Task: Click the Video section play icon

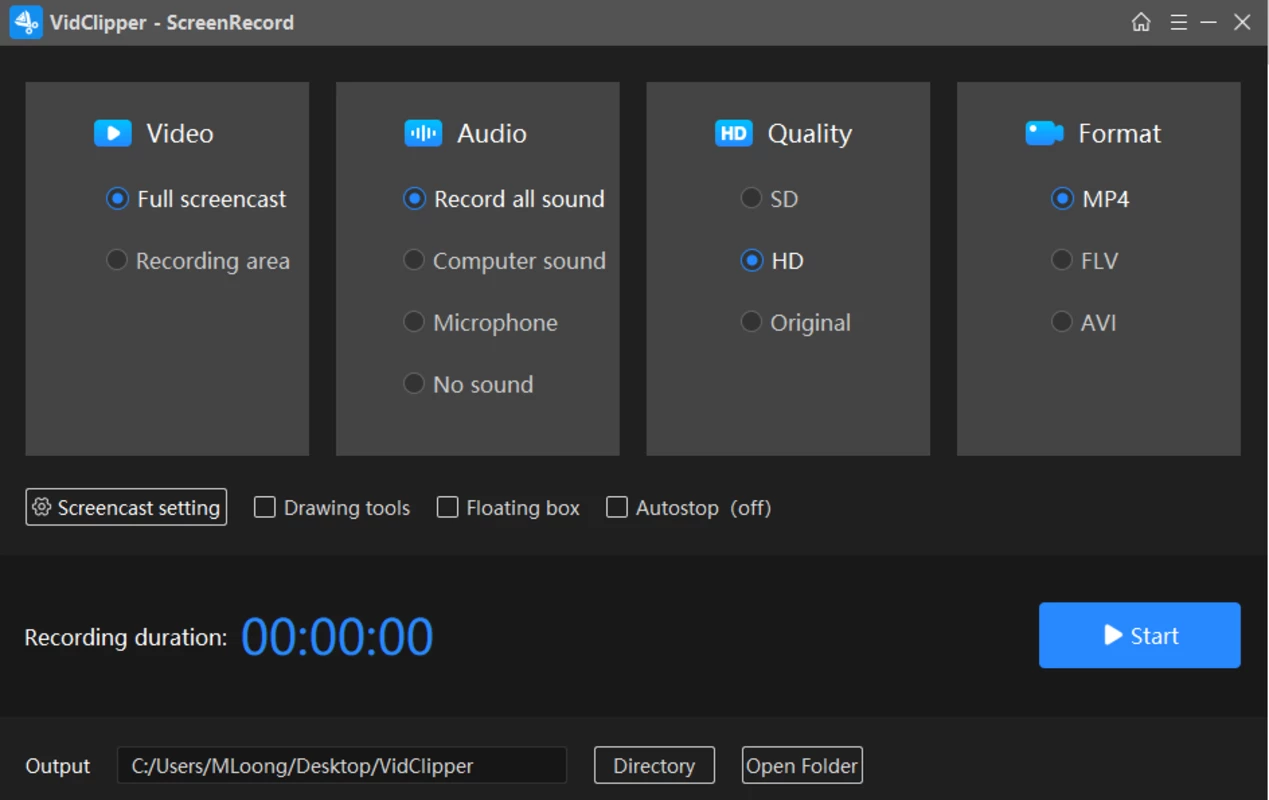Action: [x=113, y=133]
